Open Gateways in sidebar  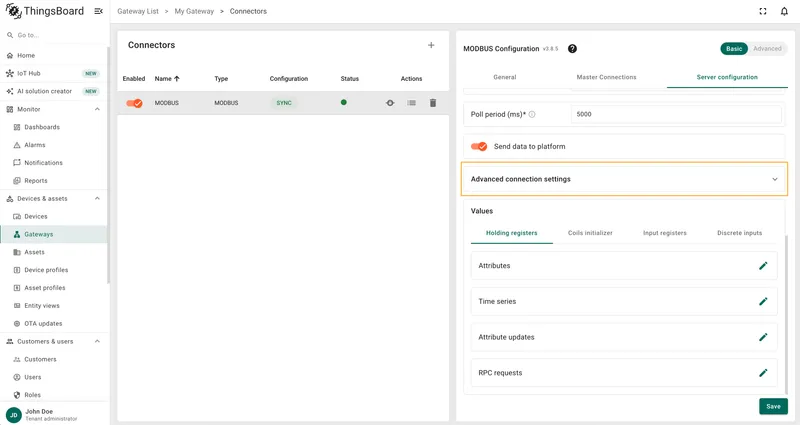[x=54, y=234]
